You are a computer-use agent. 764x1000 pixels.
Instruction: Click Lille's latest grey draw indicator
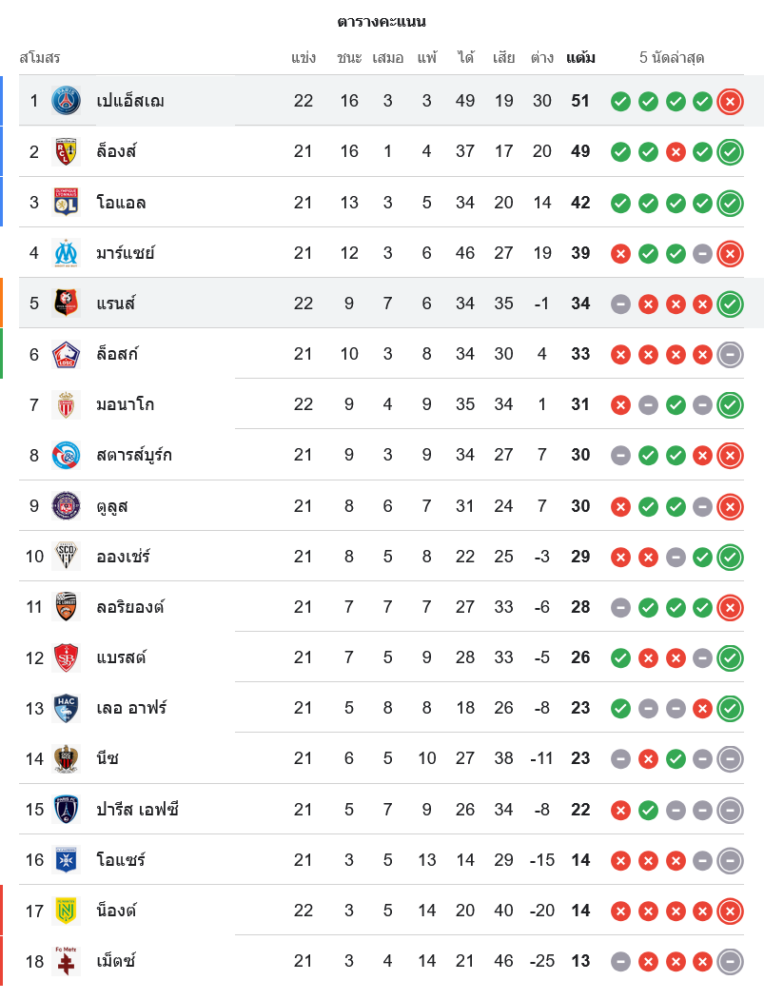click(730, 354)
